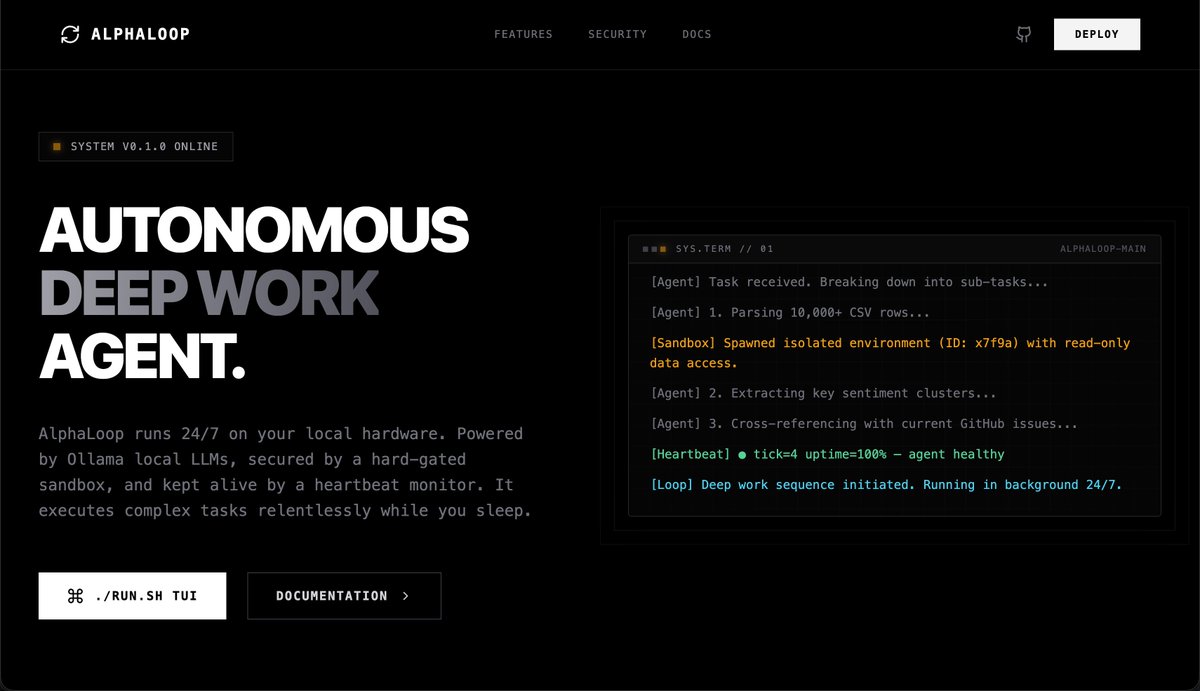Click the gray DEEP WORK headline text
This screenshot has height=691, width=1200.
pyautogui.click(x=209, y=293)
